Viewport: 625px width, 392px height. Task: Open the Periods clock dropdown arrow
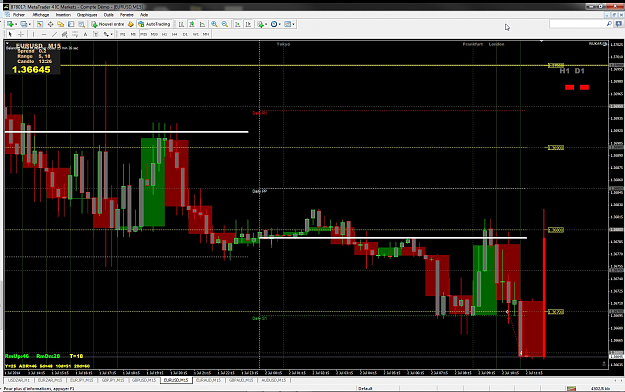point(279,24)
